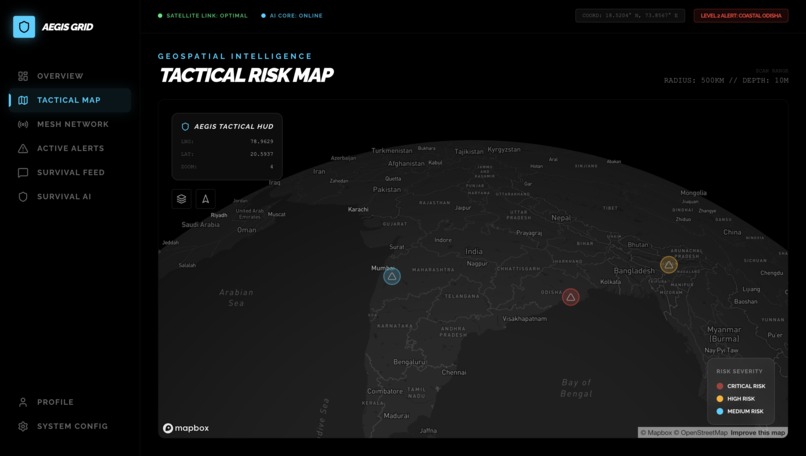Click the green Satellite Link status dot
Viewport: 806px width, 456px height.
coord(160,15)
